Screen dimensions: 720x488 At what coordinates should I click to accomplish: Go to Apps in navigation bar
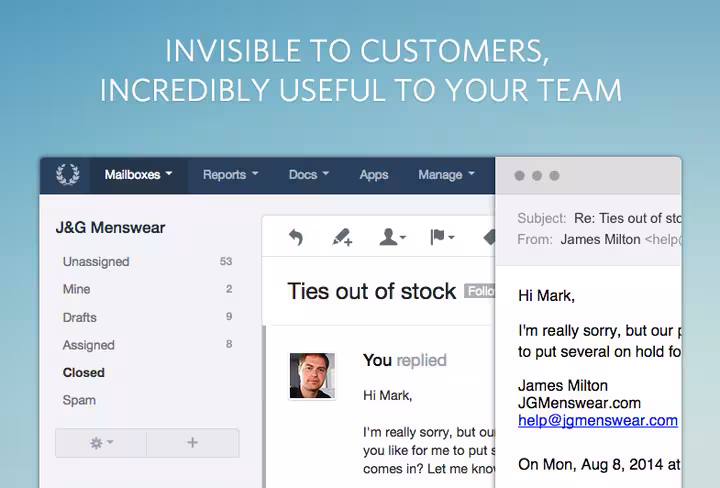point(374,175)
